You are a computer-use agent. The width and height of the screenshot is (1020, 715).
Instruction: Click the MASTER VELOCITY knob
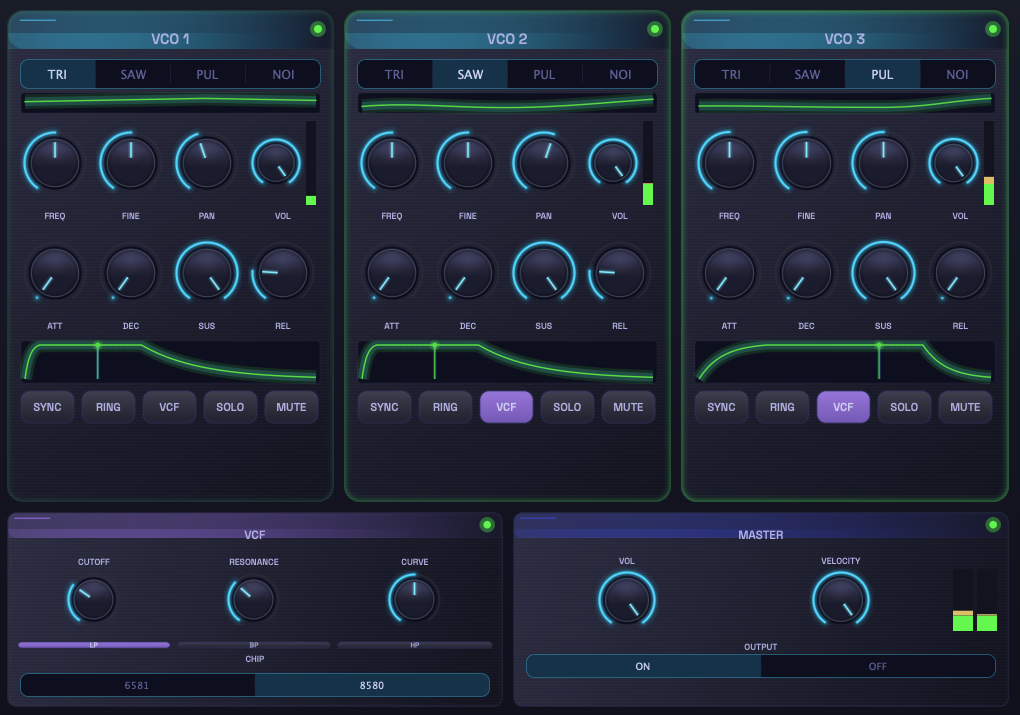[x=840, y=599]
